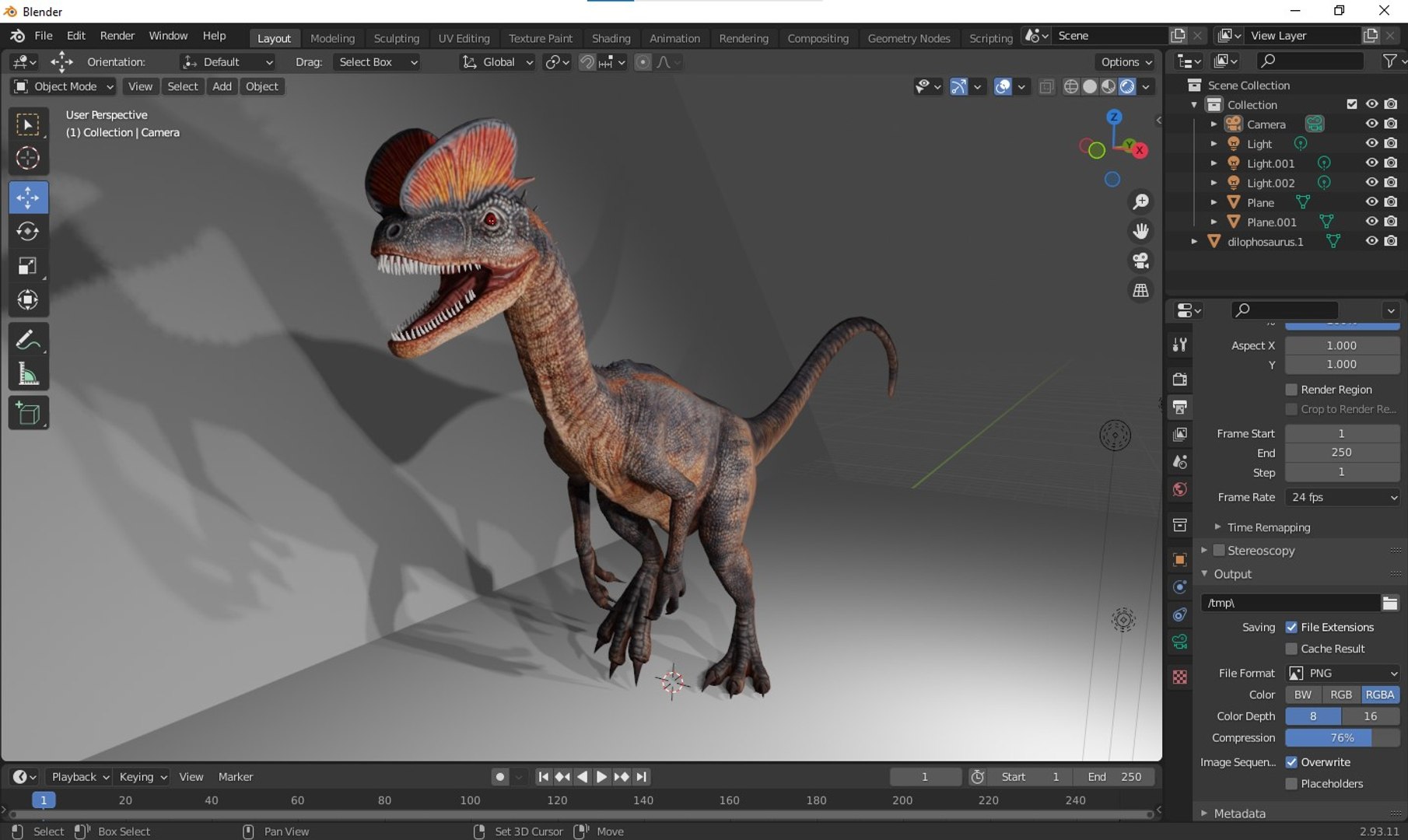Click the Select Box tool icon
The height and width of the screenshot is (840, 1408).
(x=28, y=124)
